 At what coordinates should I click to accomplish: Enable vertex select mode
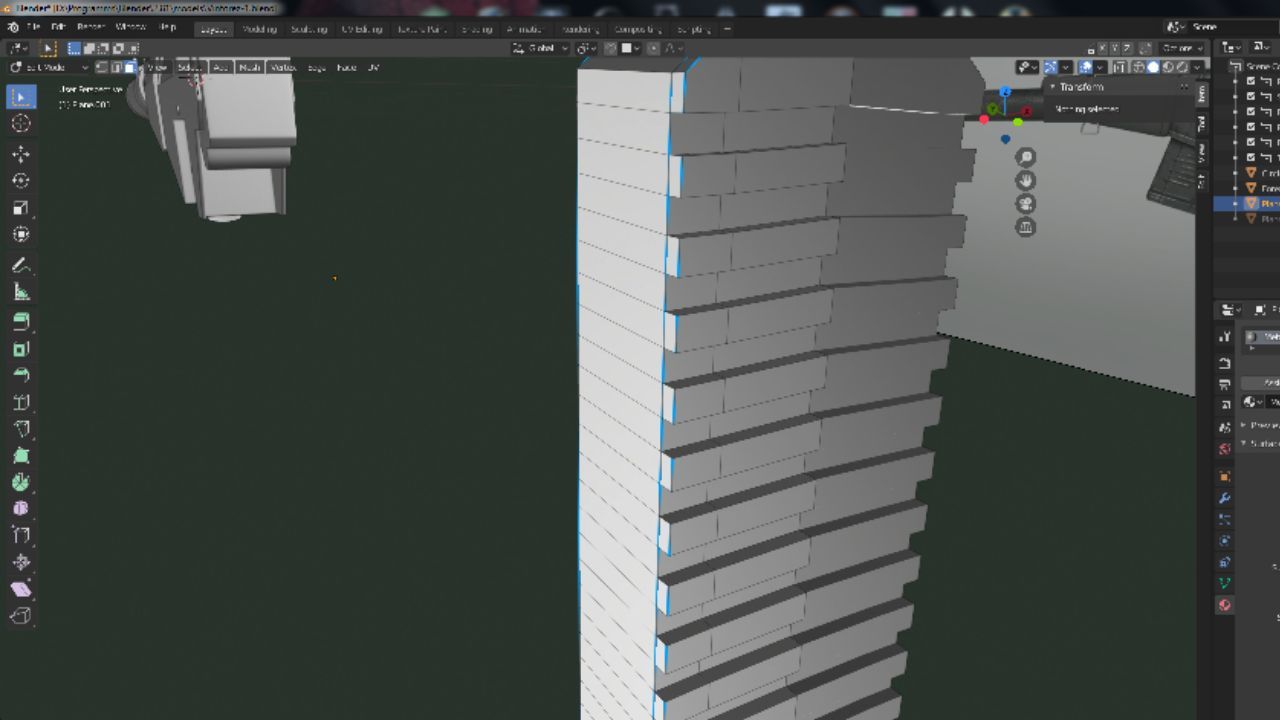tap(102, 67)
